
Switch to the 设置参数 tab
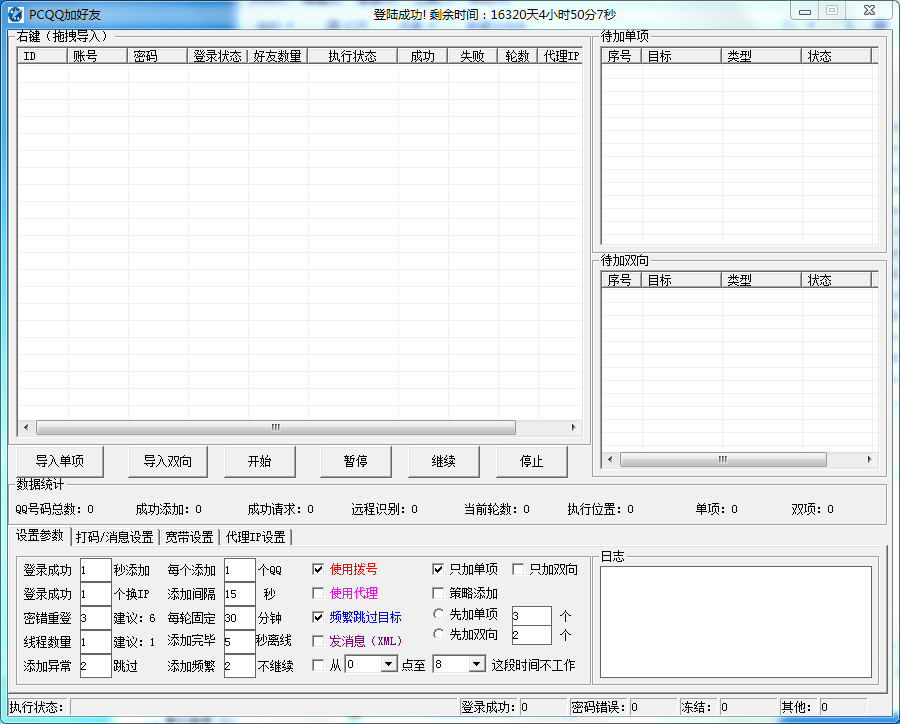point(40,536)
